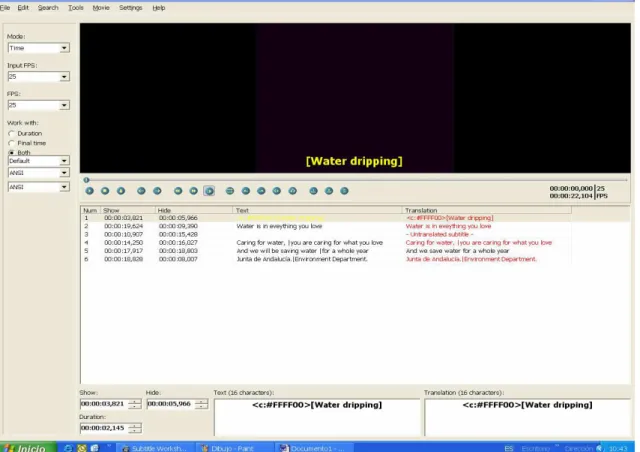The height and width of the screenshot is (452, 640).
Task: Mark as last sync point button
Action: click(329, 191)
